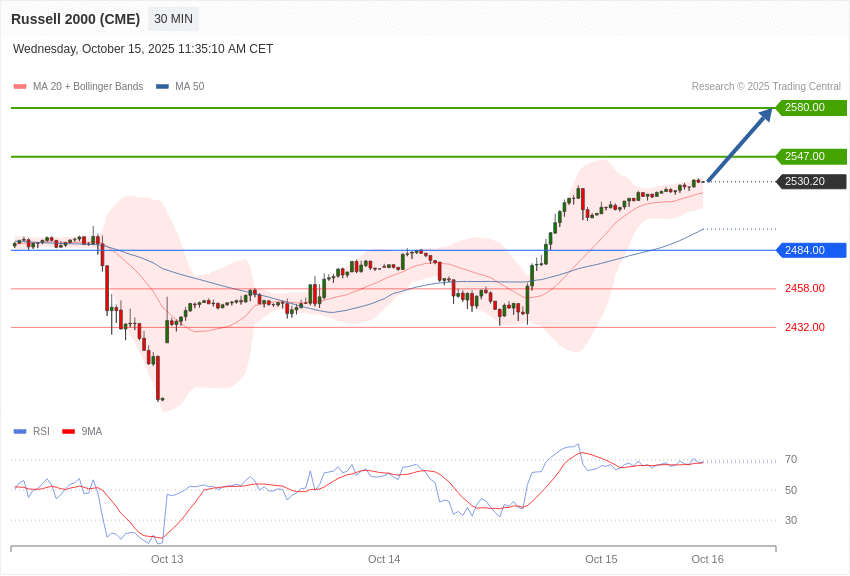Click the red 2458.00 support level label

(x=804, y=288)
